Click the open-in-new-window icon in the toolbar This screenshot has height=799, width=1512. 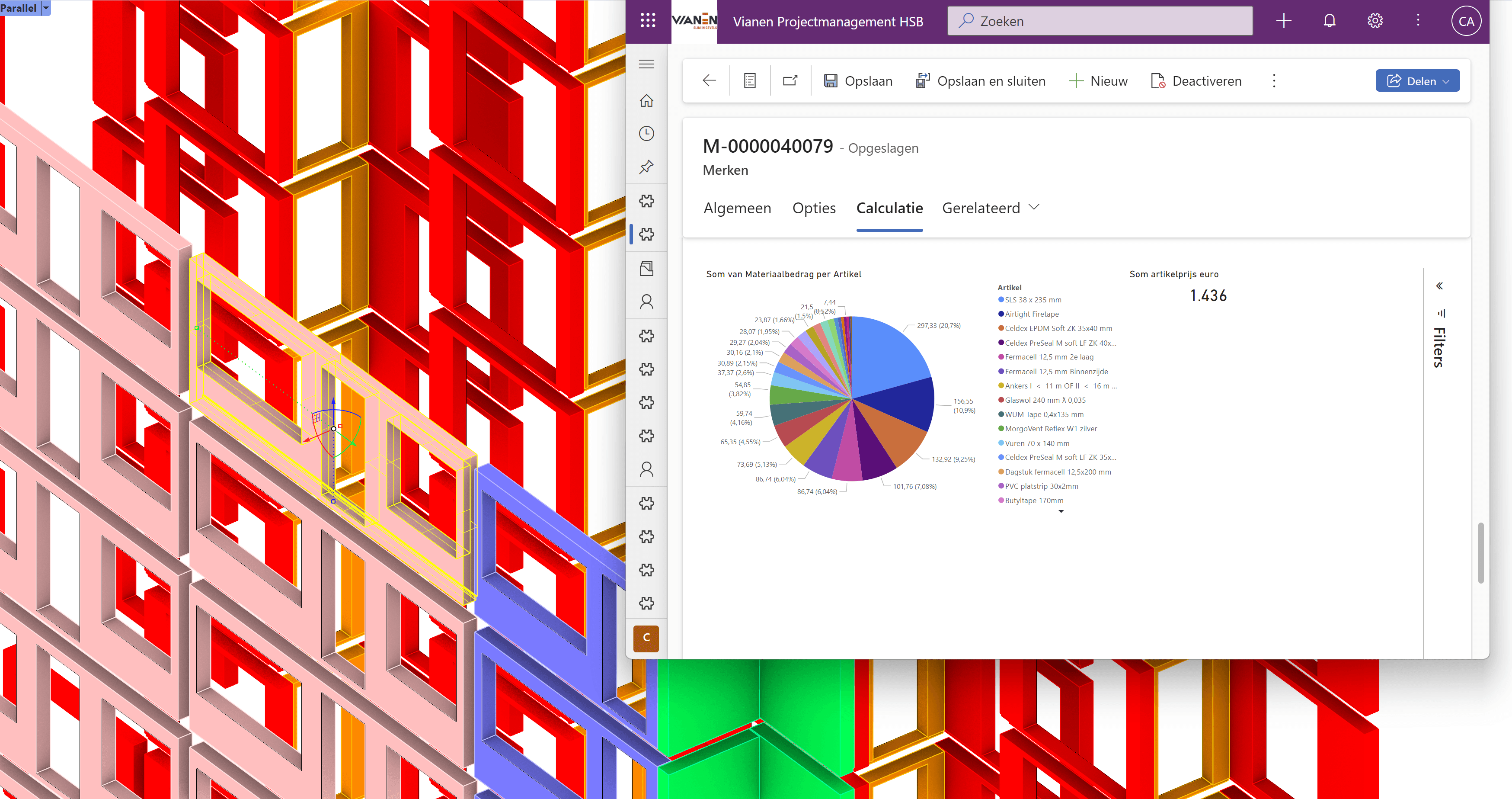(x=790, y=81)
